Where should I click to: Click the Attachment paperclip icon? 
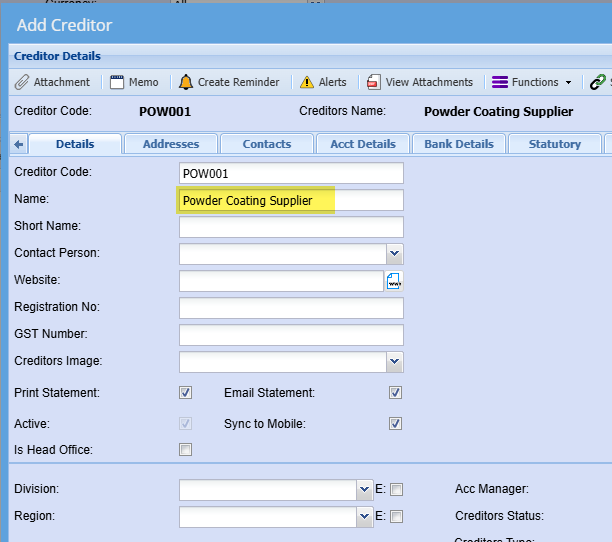pyautogui.click(x=22, y=82)
